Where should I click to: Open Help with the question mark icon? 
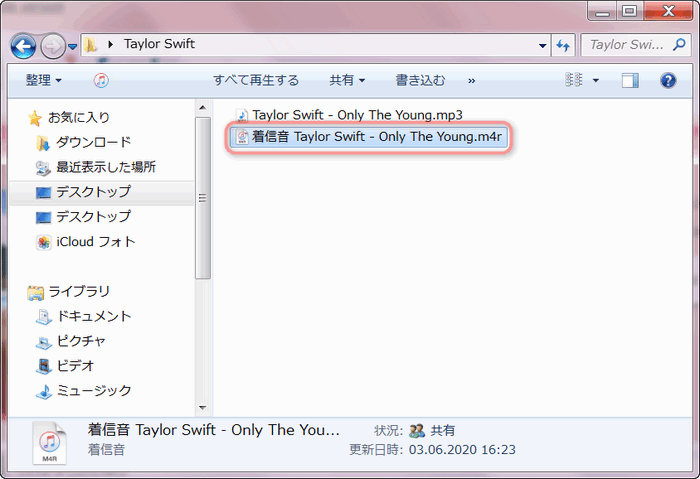pos(668,80)
